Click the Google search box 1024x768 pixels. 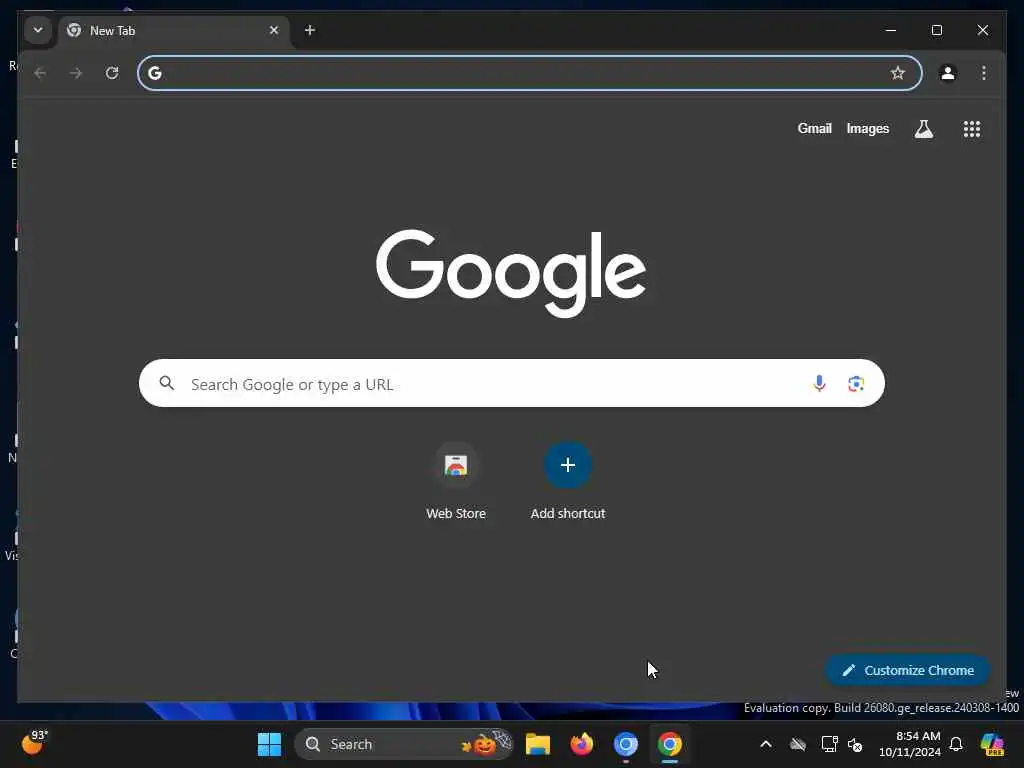[511, 383]
